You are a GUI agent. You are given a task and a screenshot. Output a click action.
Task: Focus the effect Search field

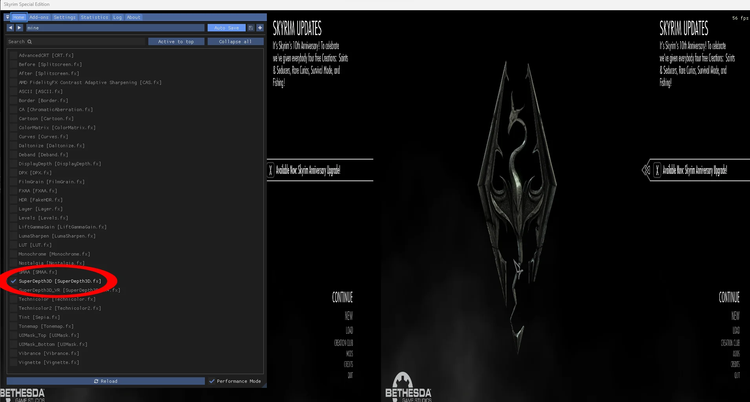(x=77, y=42)
